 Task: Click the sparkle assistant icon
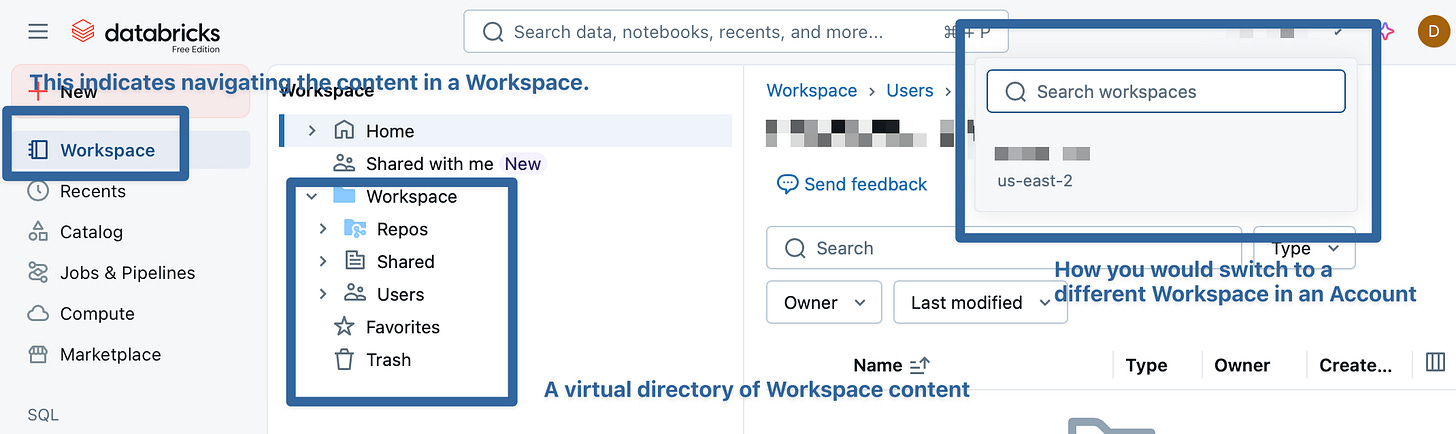tap(1385, 32)
